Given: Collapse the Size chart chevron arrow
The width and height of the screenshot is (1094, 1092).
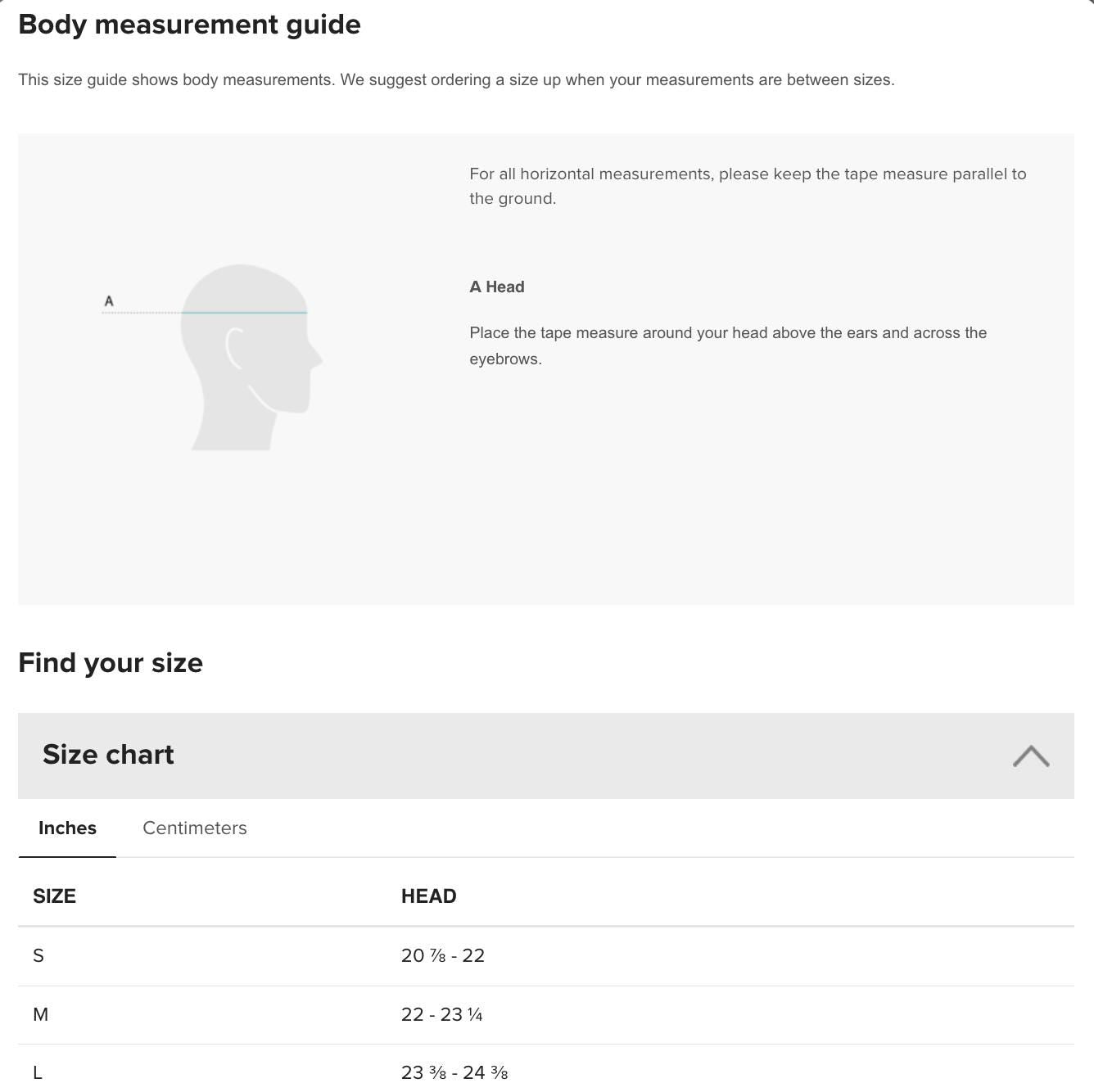Looking at the screenshot, I should coord(1030,756).
